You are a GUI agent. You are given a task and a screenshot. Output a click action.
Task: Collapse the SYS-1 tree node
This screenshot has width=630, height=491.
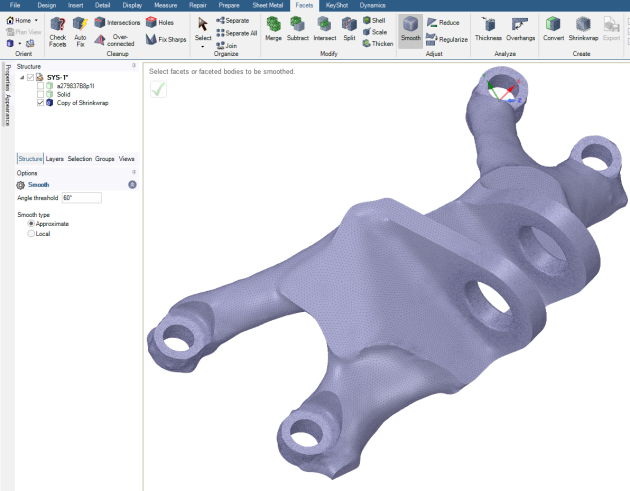21,77
